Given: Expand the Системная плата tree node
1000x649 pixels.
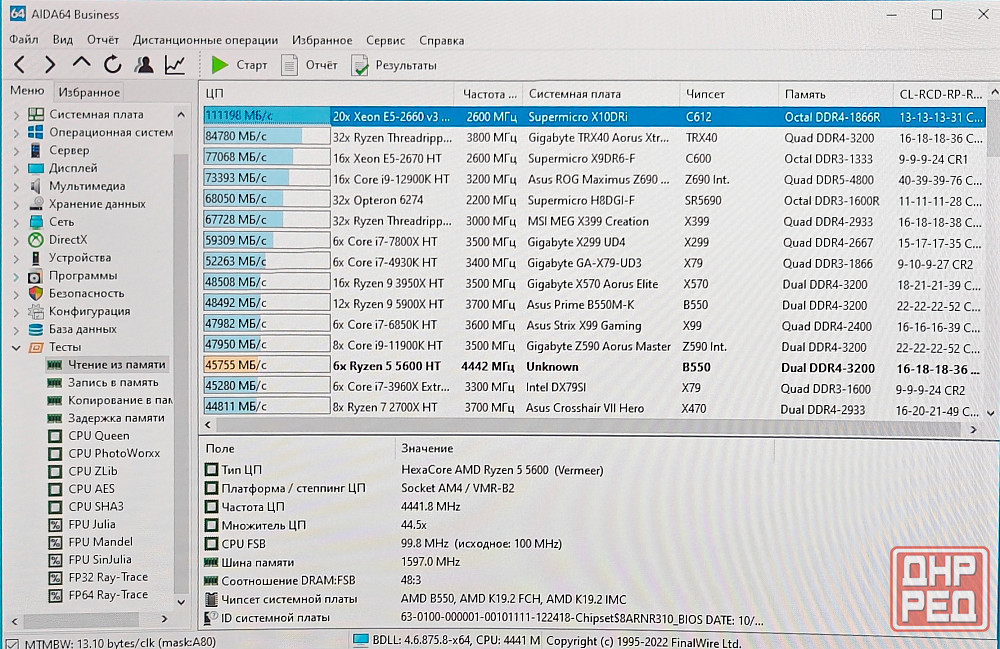Looking at the screenshot, I should [x=16, y=114].
